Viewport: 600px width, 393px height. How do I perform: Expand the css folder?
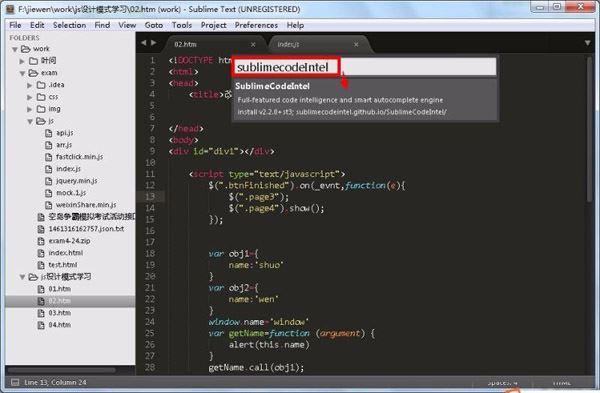[29, 97]
